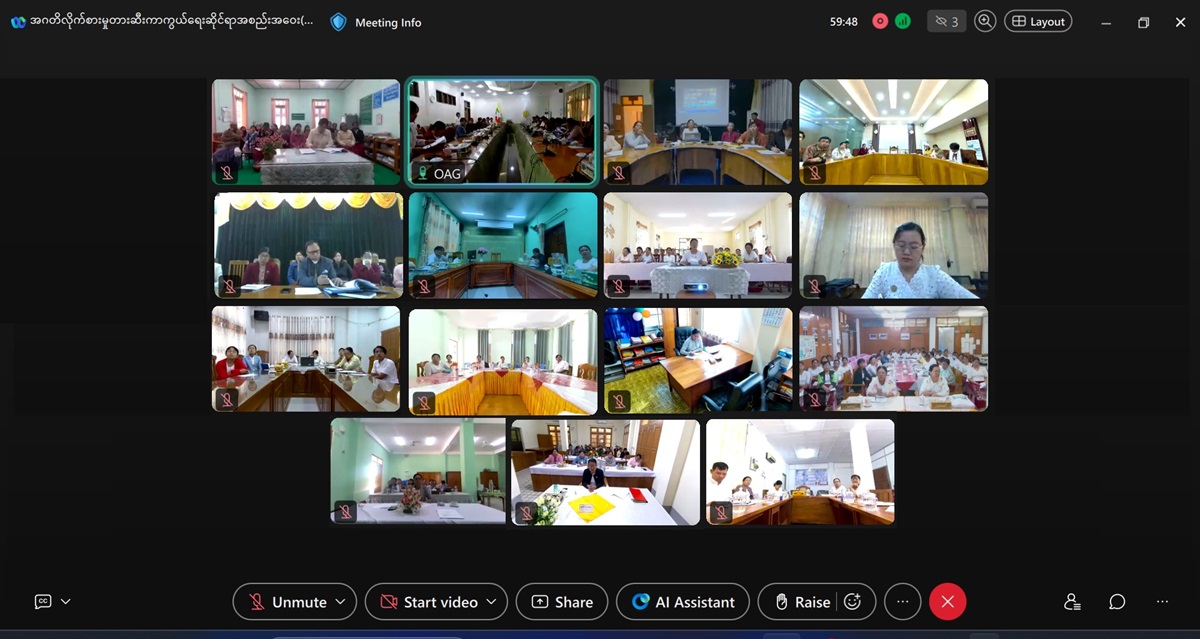
Task: Show the three hidden non-video participants
Action: pyautogui.click(x=946, y=21)
